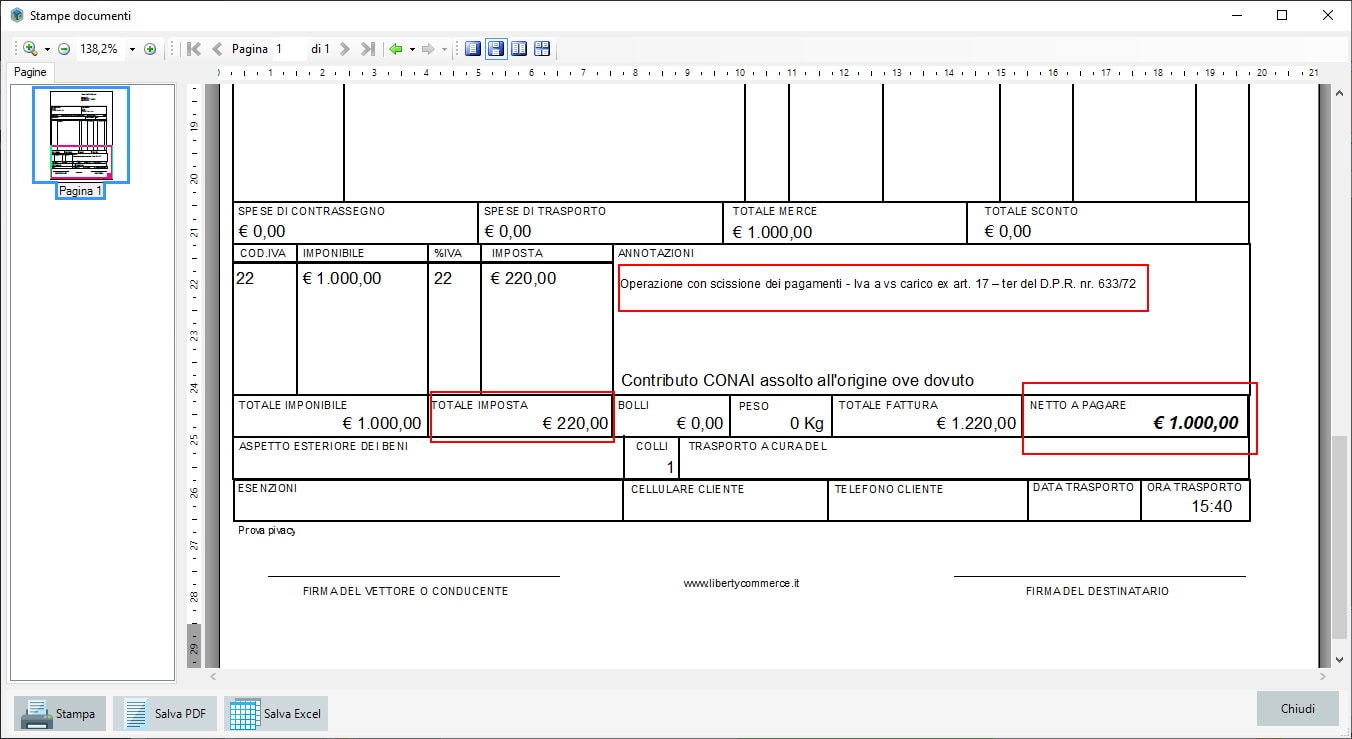Click the NETTO A PAGARE € 1.000,00 value

(1196, 423)
